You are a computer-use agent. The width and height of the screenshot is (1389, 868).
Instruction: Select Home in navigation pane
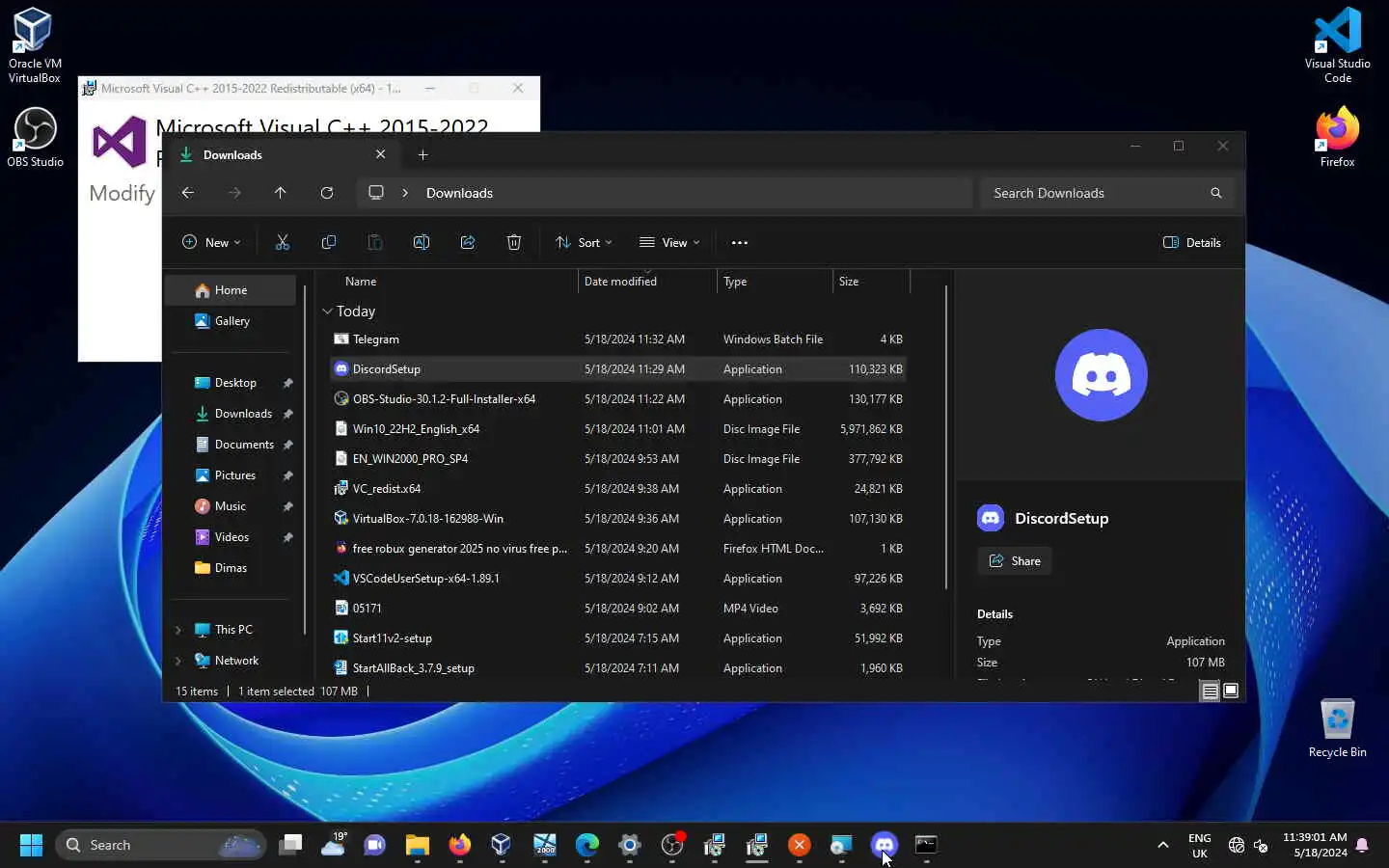click(x=230, y=290)
